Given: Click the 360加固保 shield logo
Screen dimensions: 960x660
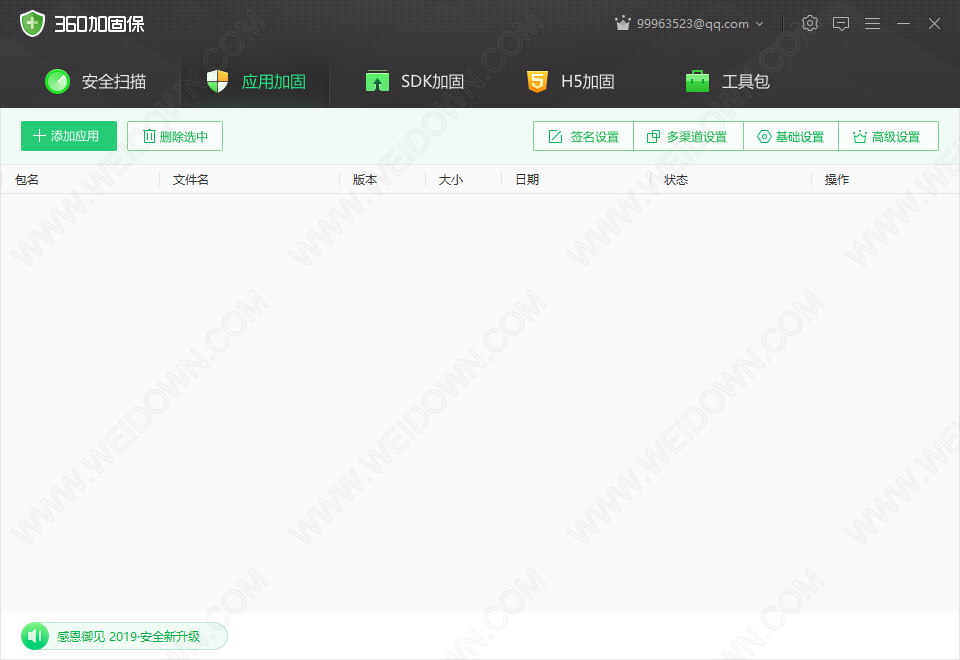Looking at the screenshot, I should (32, 24).
